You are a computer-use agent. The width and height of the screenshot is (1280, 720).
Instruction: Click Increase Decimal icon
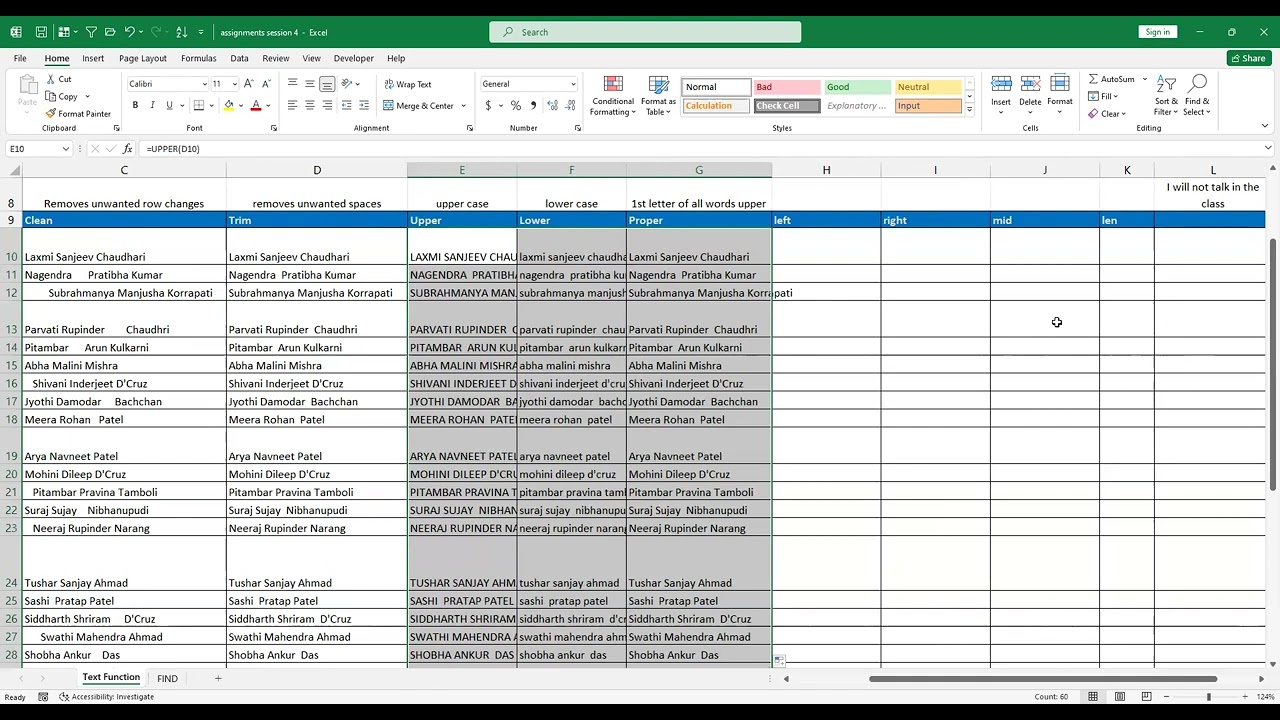coord(553,105)
